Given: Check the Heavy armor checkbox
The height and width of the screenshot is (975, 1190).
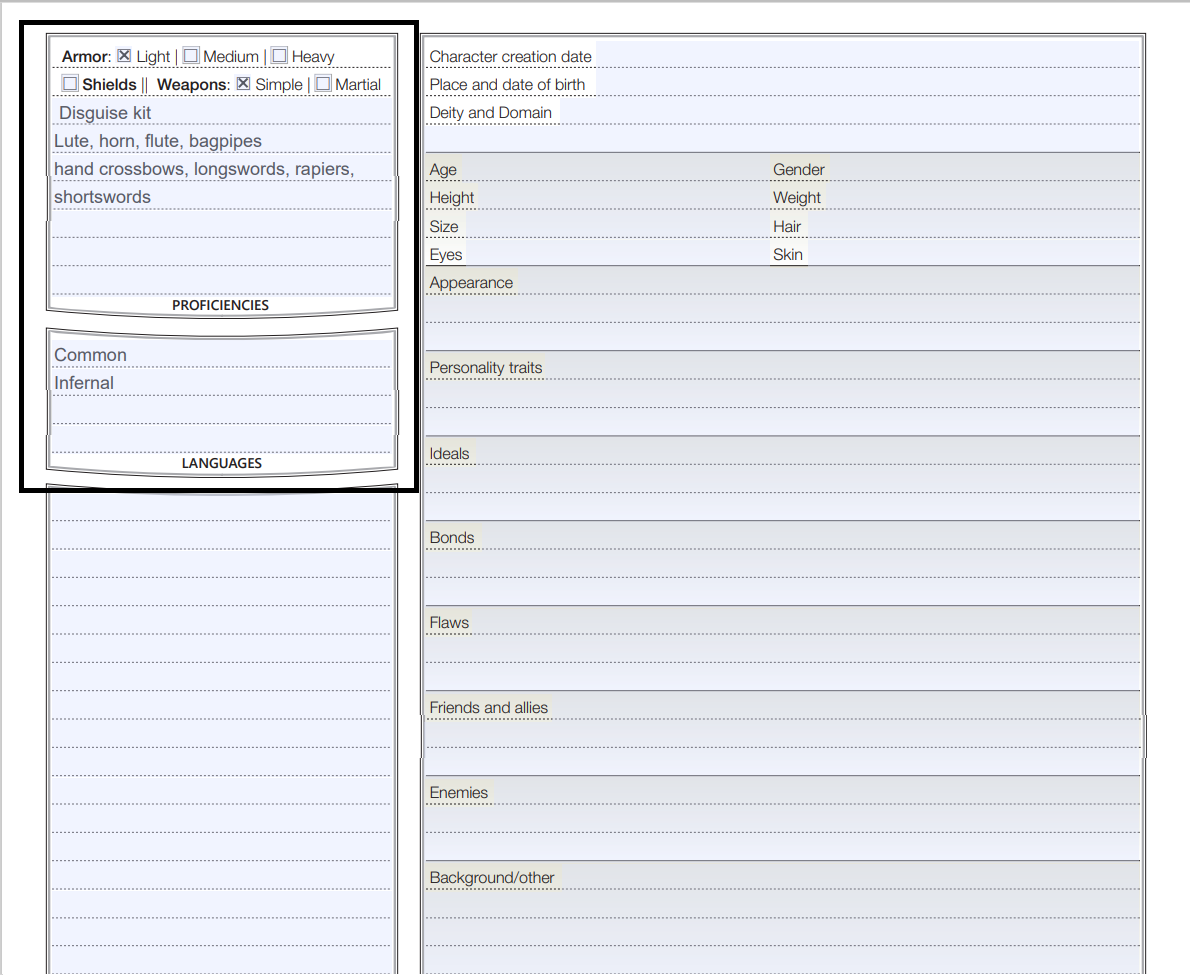Looking at the screenshot, I should point(279,55).
